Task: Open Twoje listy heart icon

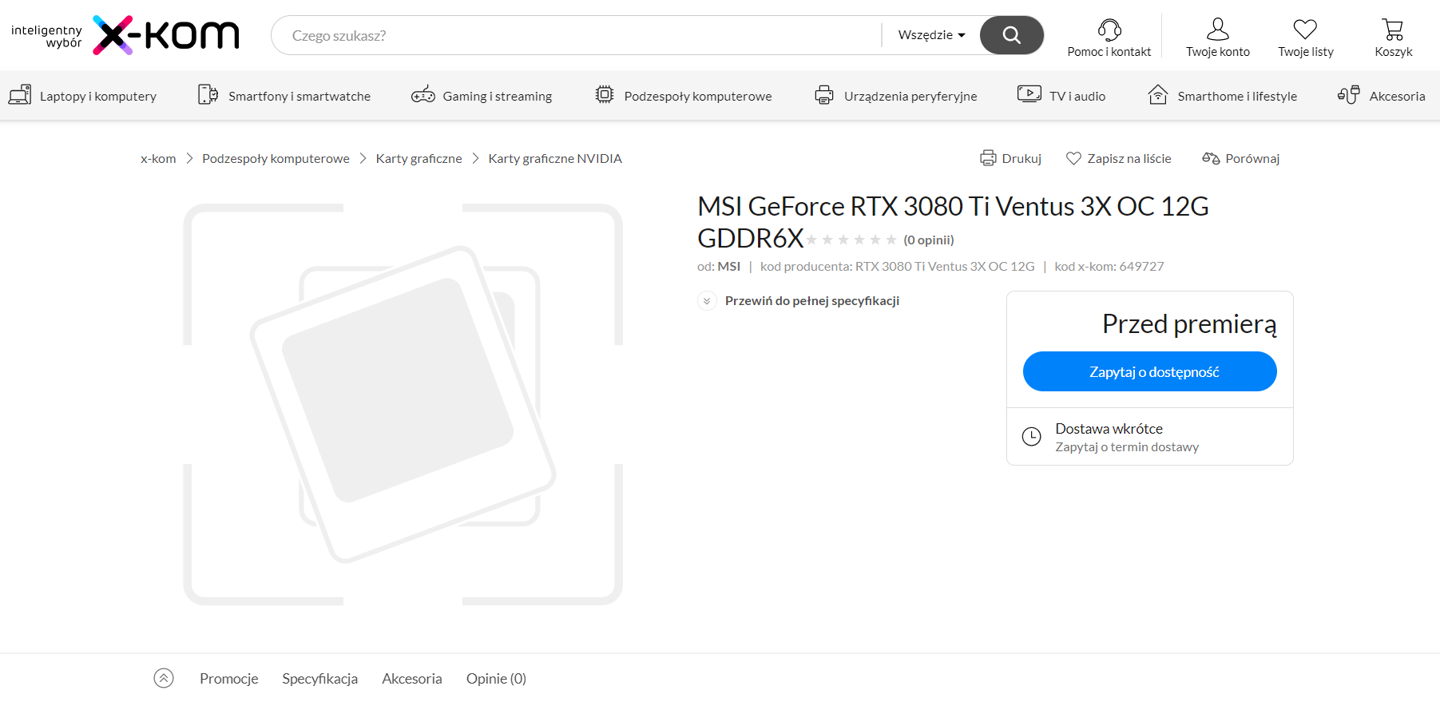Action: [x=1305, y=29]
